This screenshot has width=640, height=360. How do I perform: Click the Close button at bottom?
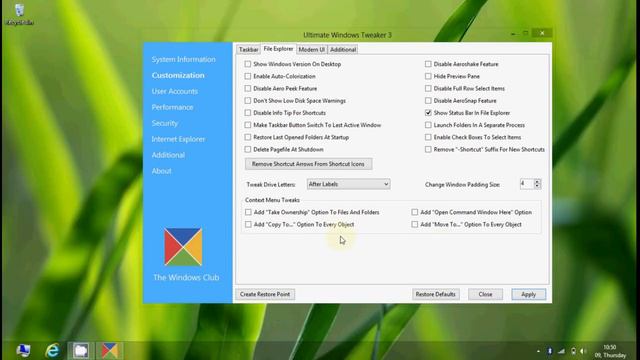485,294
